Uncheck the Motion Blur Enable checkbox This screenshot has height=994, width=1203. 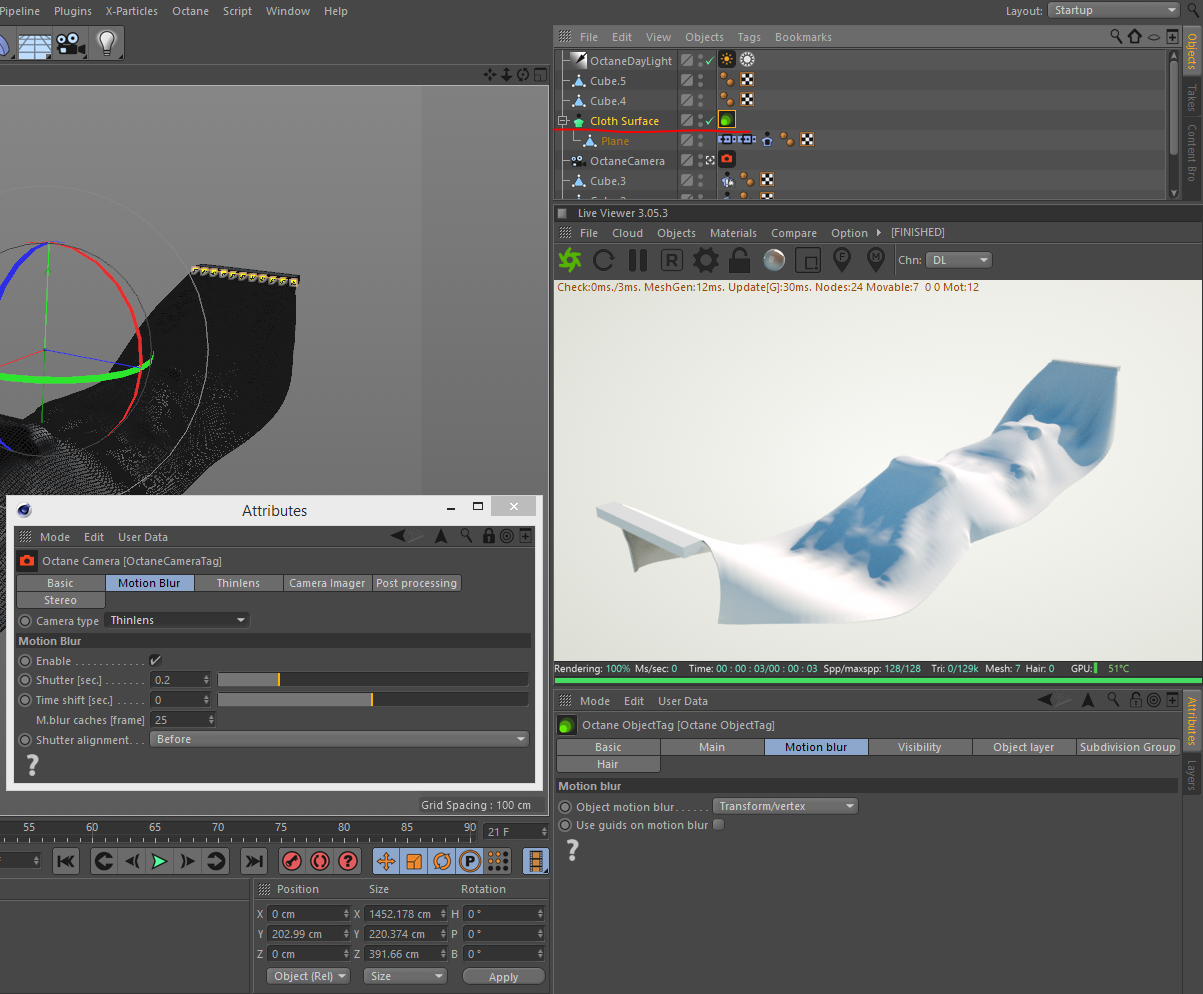tap(155, 661)
